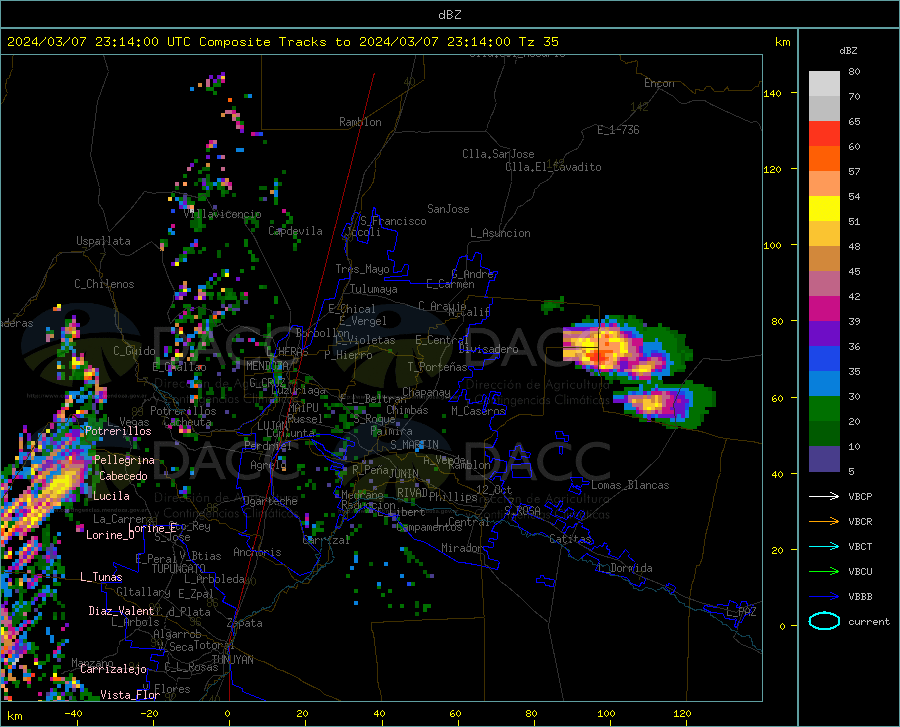
Task: Click the TUPUNGATO label
Action: (179, 569)
